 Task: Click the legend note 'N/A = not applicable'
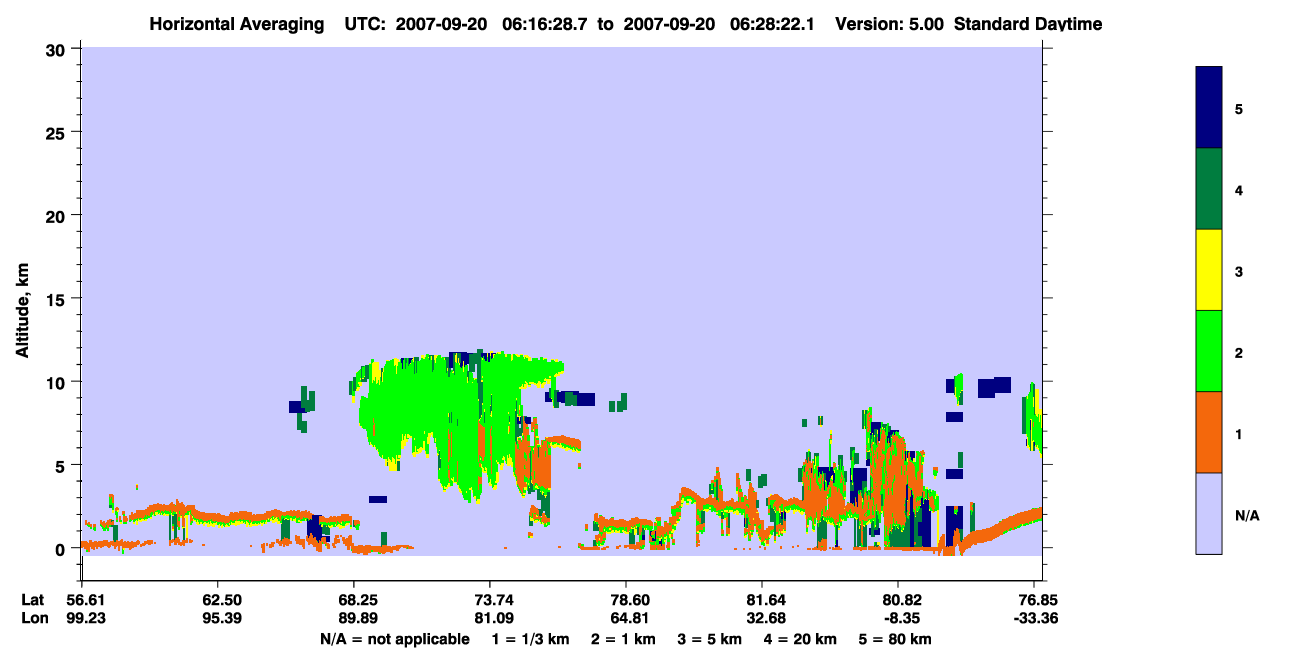[394, 639]
